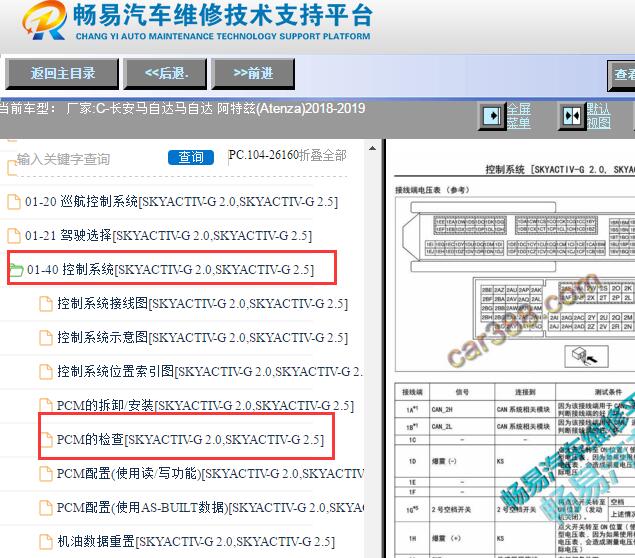The height and width of the screenshot is (558, 635).
Task: Go back with the <<后退 button
Action: click(165, 74)
